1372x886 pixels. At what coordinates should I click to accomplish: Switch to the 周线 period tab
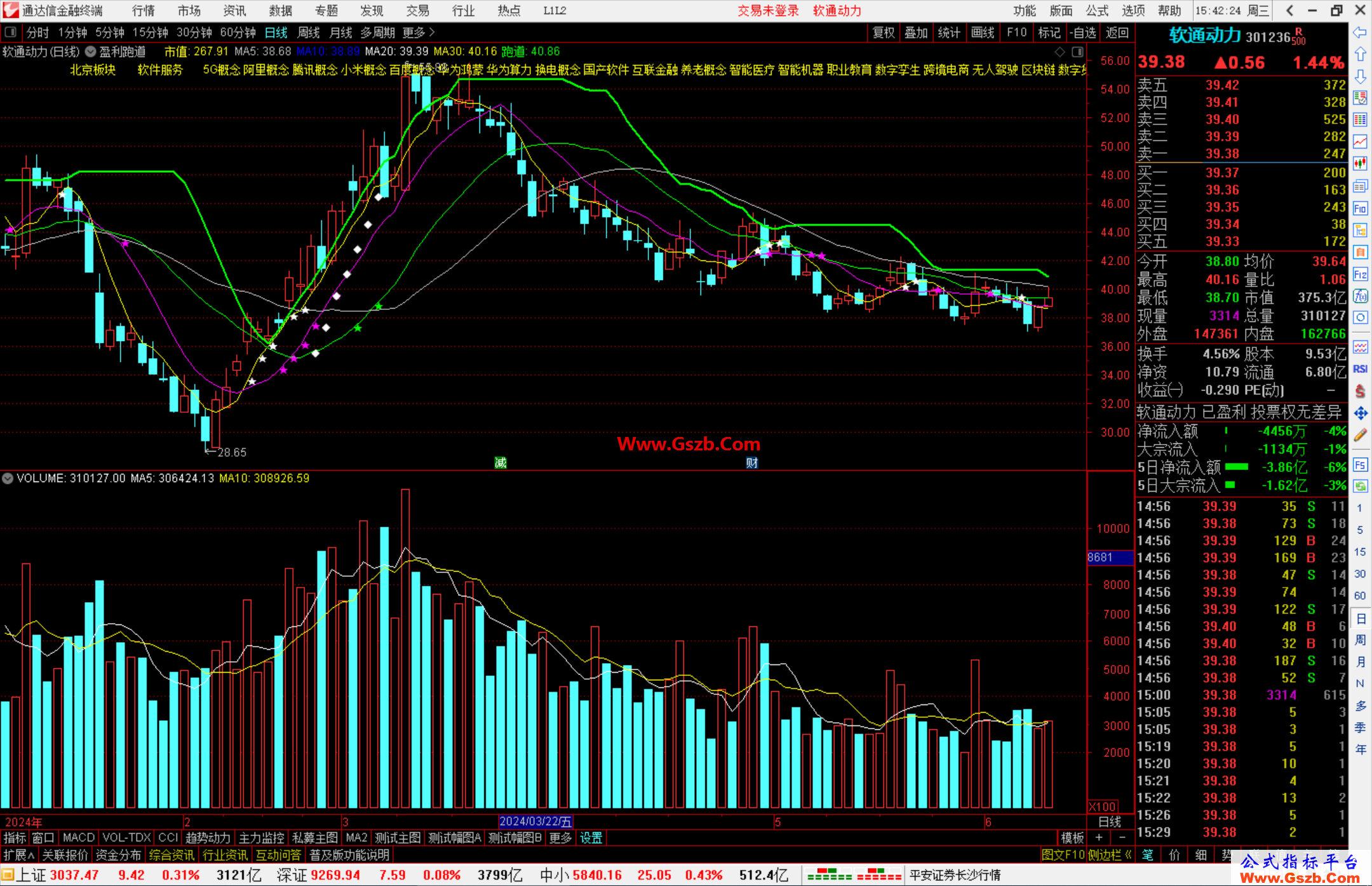pyautogui.click(x=309, y=32)
